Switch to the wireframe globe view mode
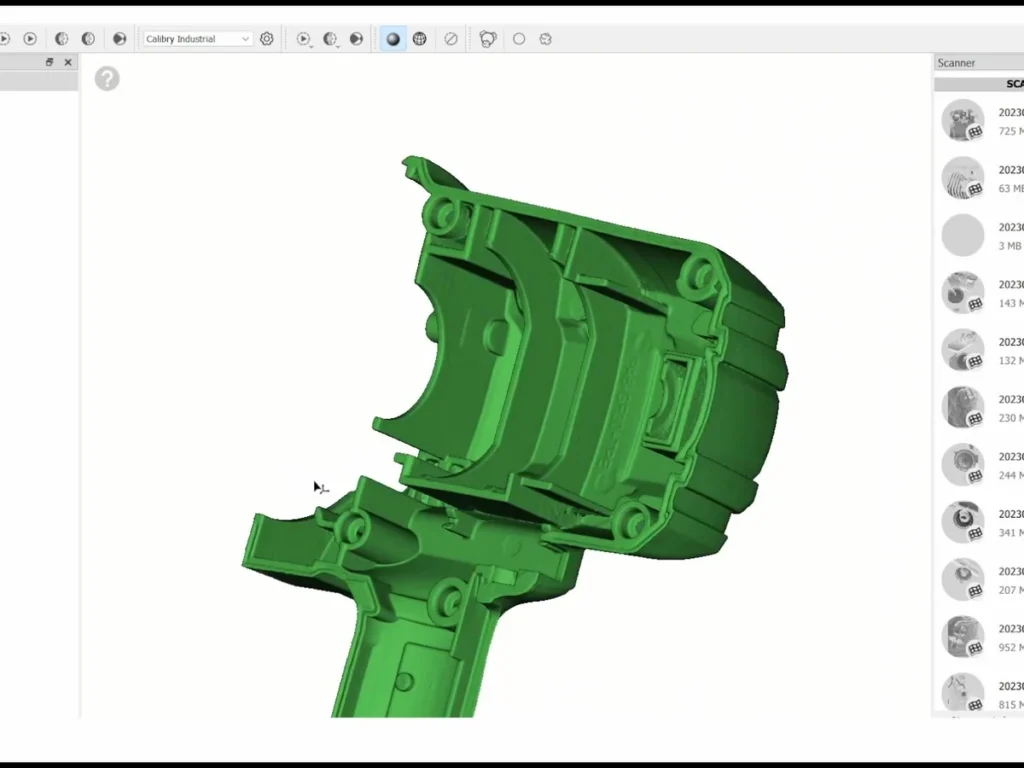The image size is (1024, 768). [x=420, y=39]
